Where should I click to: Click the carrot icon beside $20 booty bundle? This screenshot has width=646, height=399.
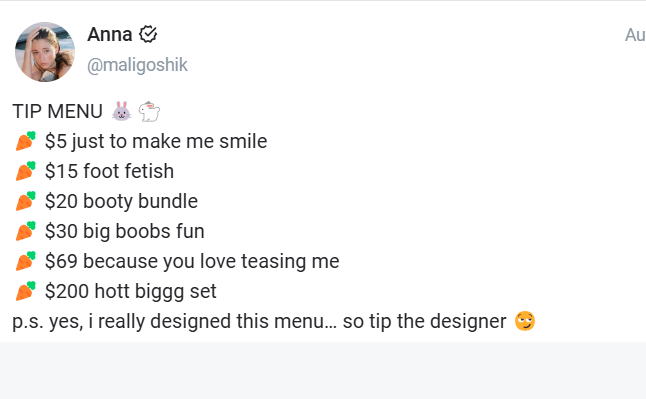[x=26, y=201]
